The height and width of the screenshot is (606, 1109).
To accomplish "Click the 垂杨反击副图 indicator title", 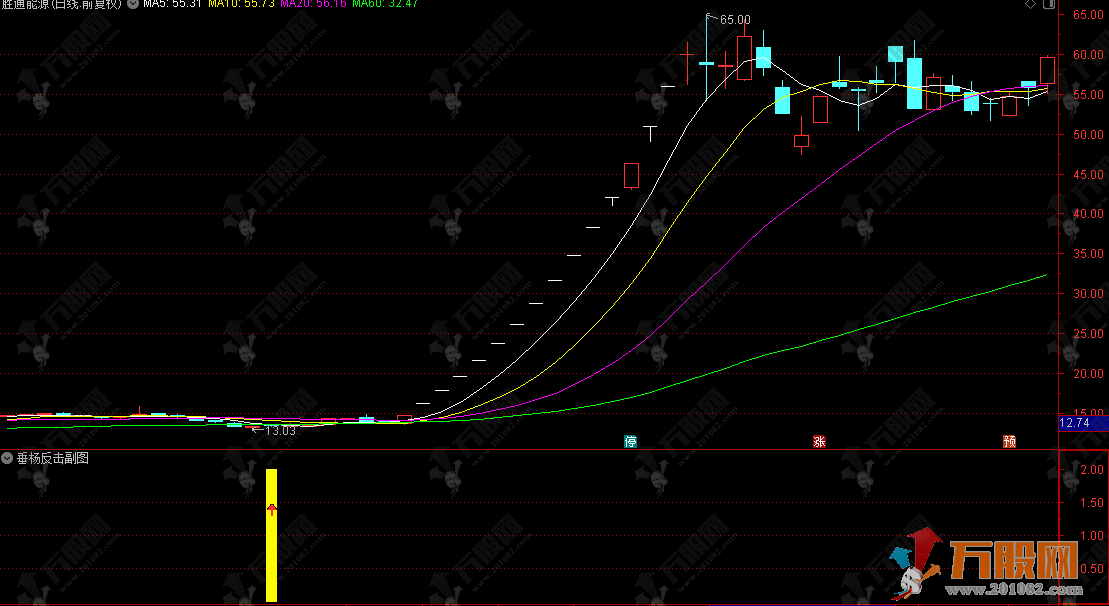I will pyautogui.click(x=52, y=458).
